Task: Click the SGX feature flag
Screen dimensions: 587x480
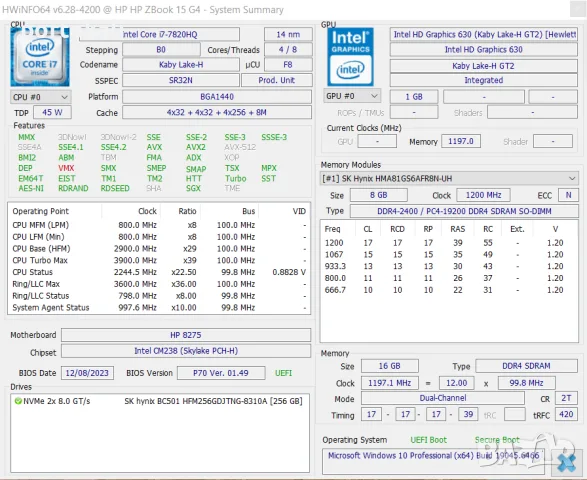Action: [x=193, y=188]
